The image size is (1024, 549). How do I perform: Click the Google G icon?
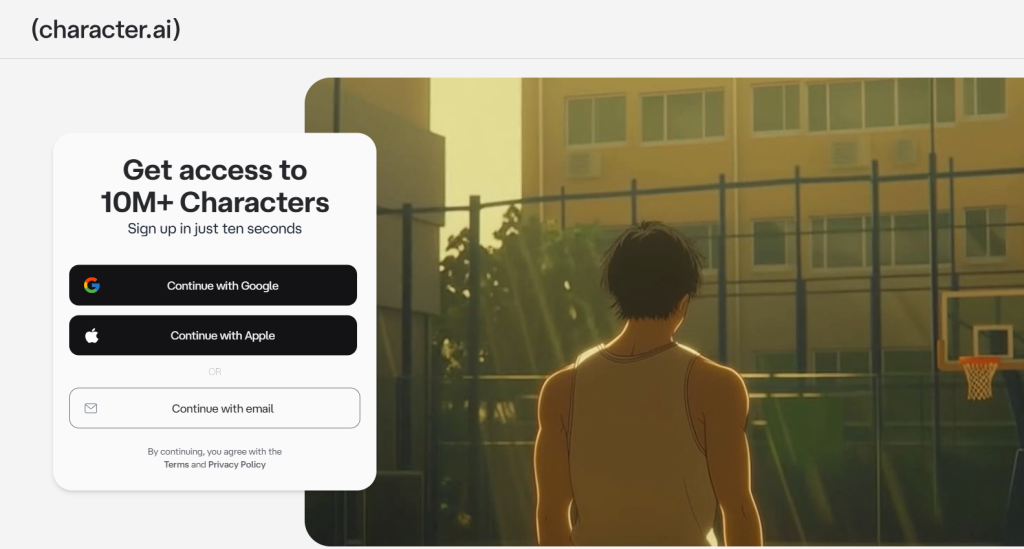tap(92, 285)
